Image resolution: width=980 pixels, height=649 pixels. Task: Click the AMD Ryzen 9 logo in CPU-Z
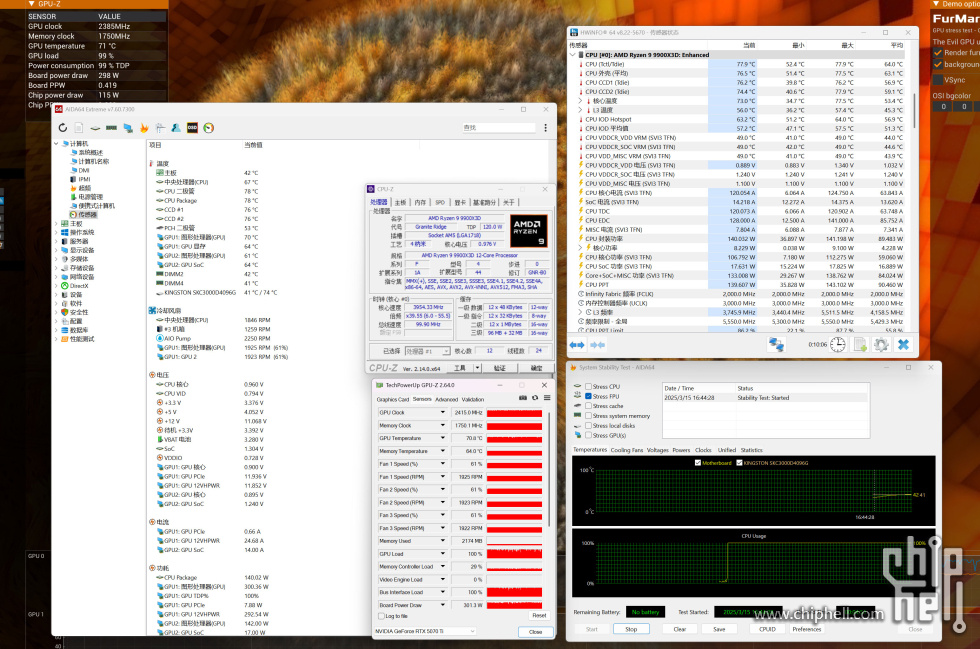[529, 231]
